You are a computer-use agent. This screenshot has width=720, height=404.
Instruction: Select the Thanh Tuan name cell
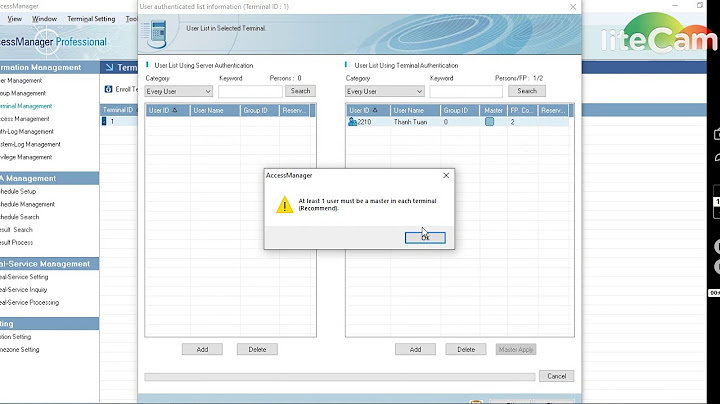(411, 122)
